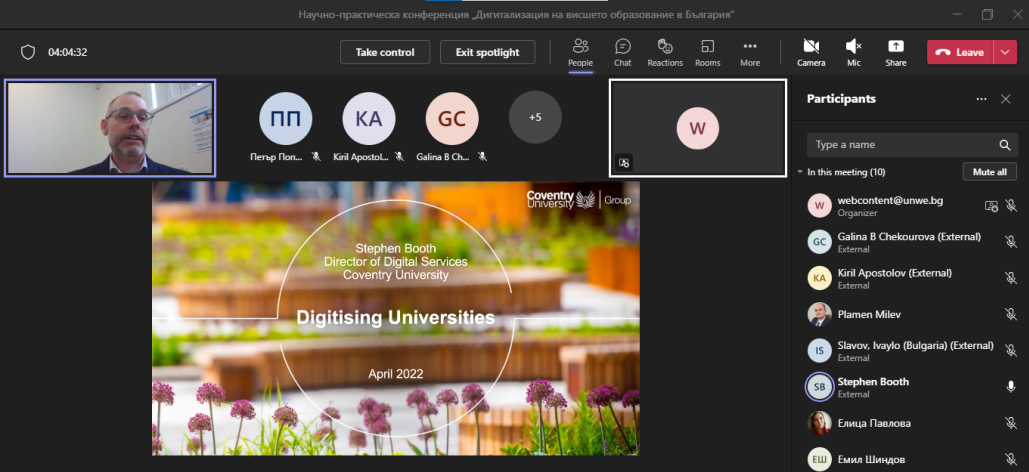Unmute the Mic in toolbar
The width and height of the screenshot is (1029, 472).
853,53
